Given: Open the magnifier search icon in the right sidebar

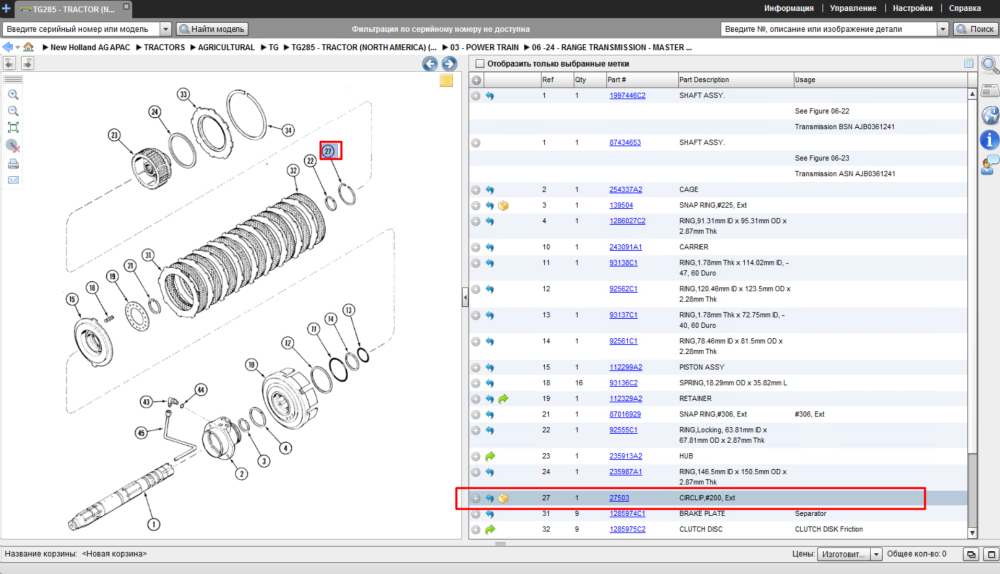Looking at the screenshot, I should pyautogui.click(x=990, y=66).
